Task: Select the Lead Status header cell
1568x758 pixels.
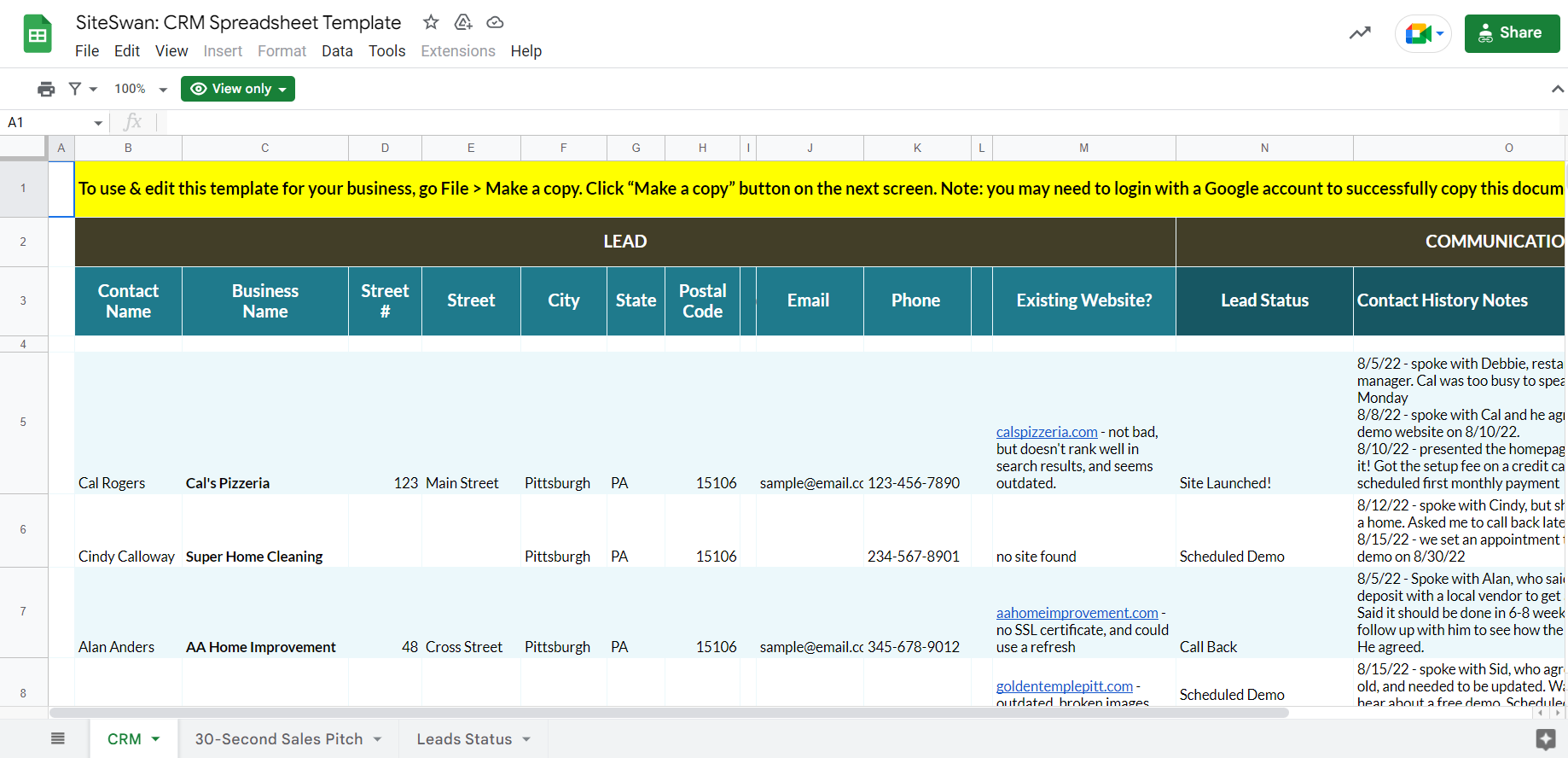Action: tap(1263, 300)
